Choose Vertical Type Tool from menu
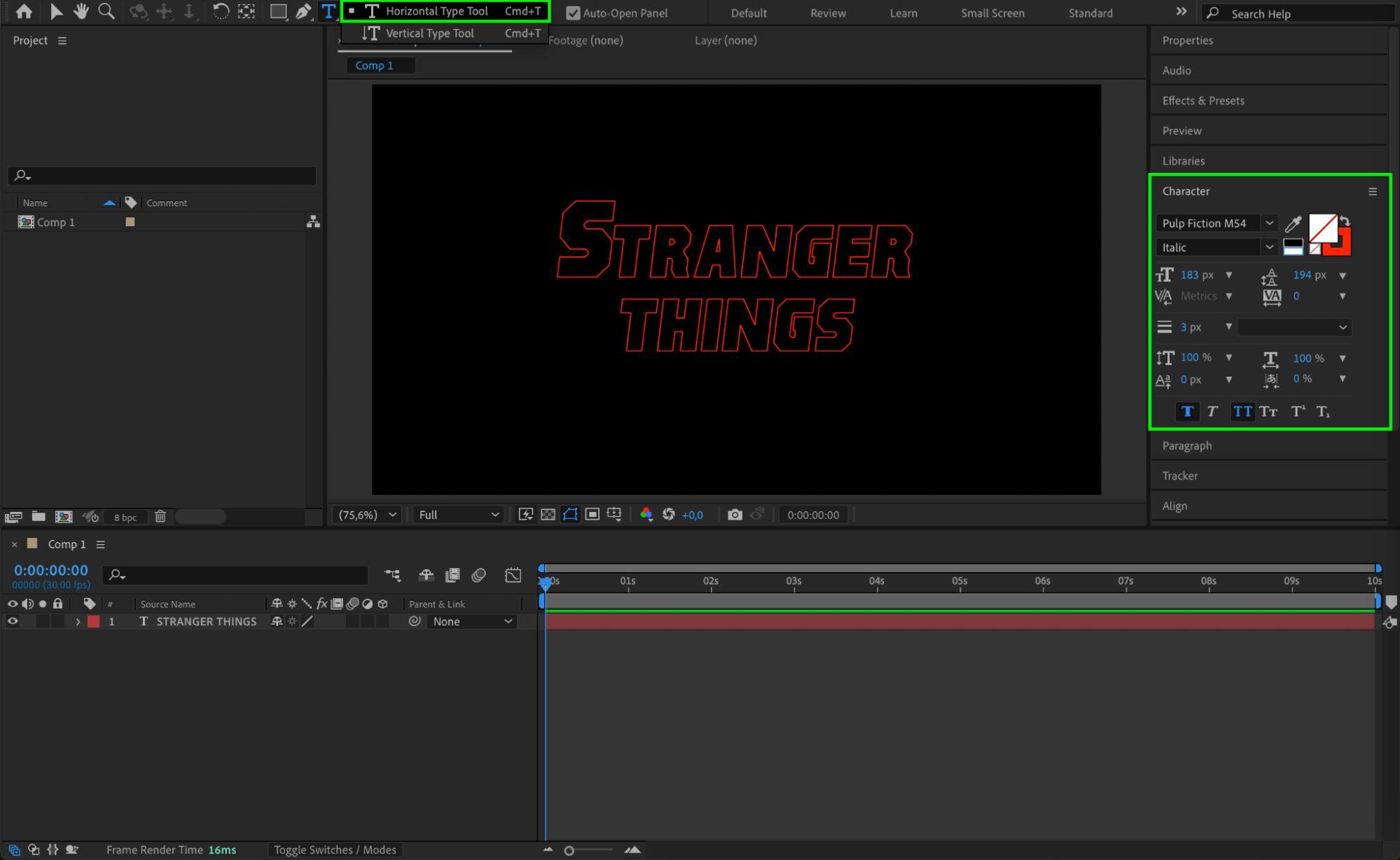The height and width of the screenshot is (860, 1400). pos(429,33)
